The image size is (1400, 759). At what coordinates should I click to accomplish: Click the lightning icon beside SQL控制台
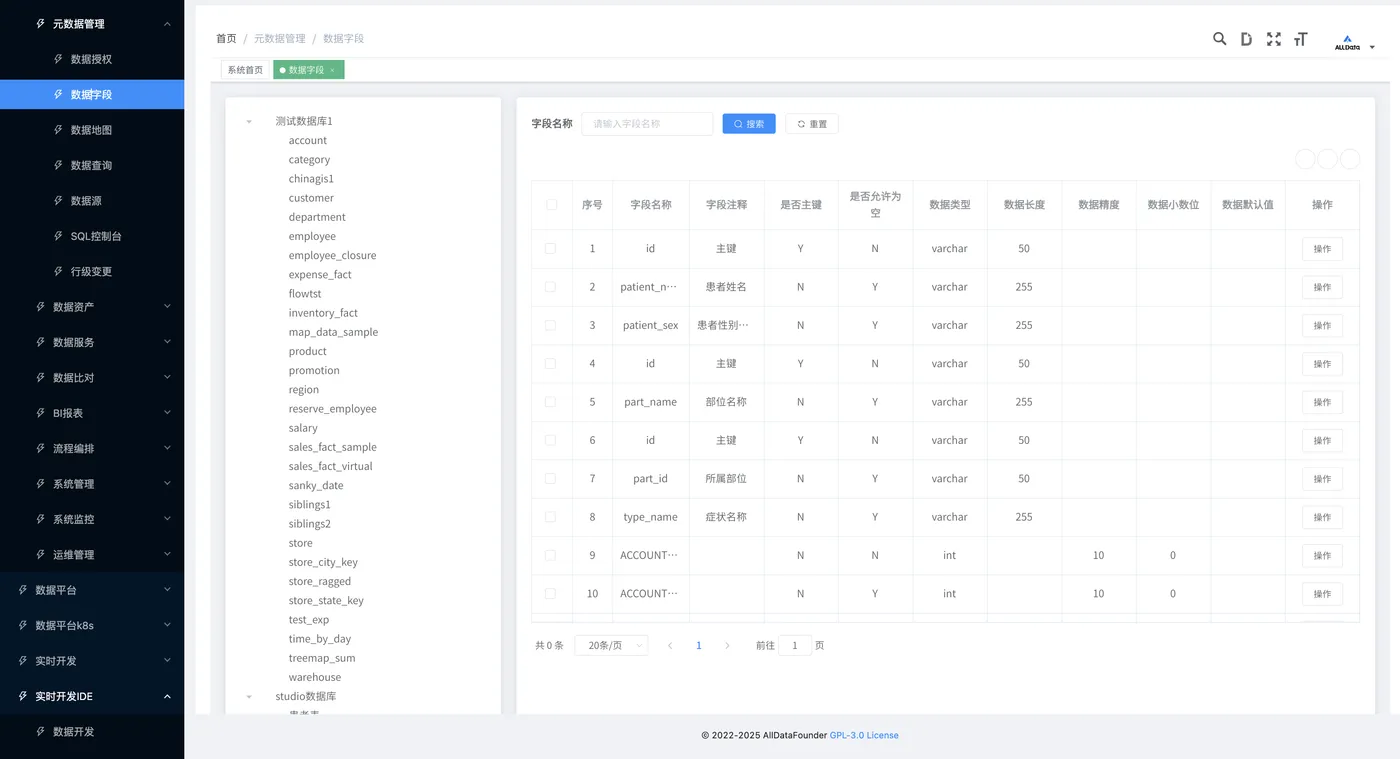tap(58, 236)
